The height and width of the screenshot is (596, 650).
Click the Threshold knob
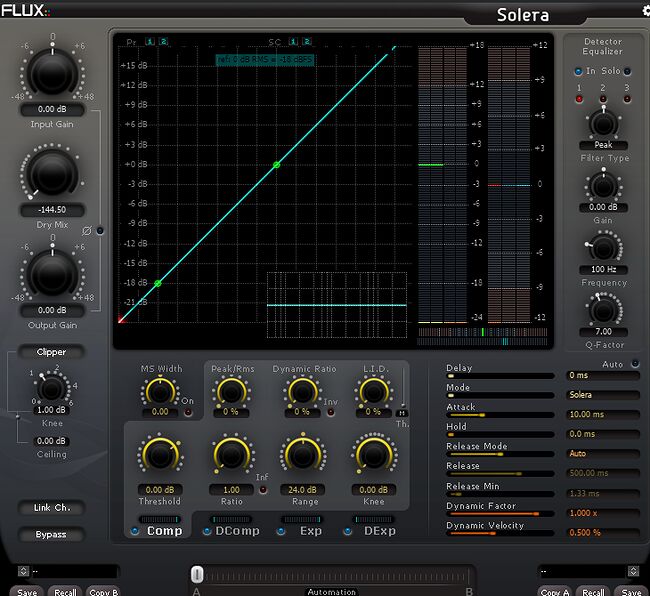160,455
